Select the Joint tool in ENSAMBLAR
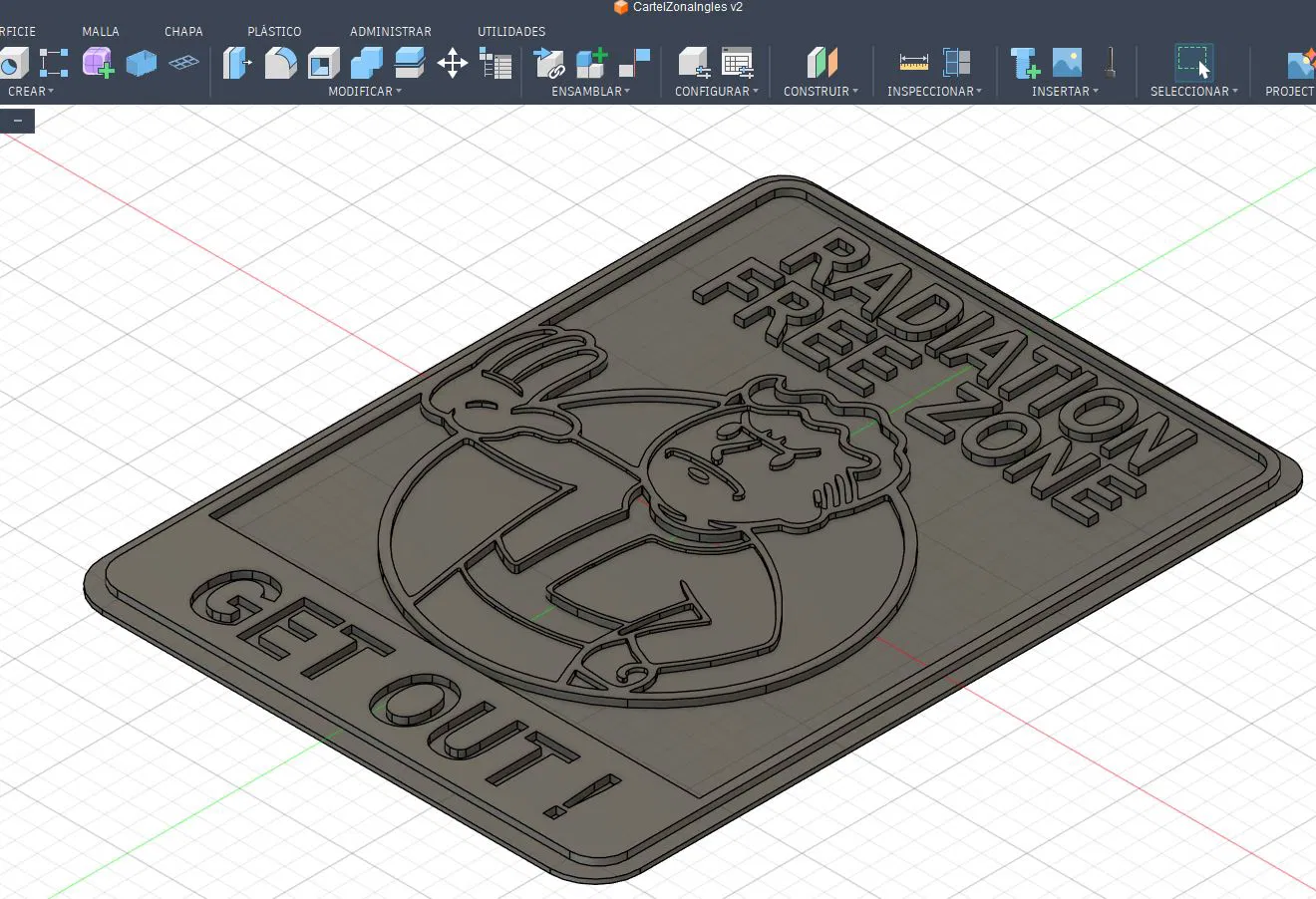 [x=634, y=64]
